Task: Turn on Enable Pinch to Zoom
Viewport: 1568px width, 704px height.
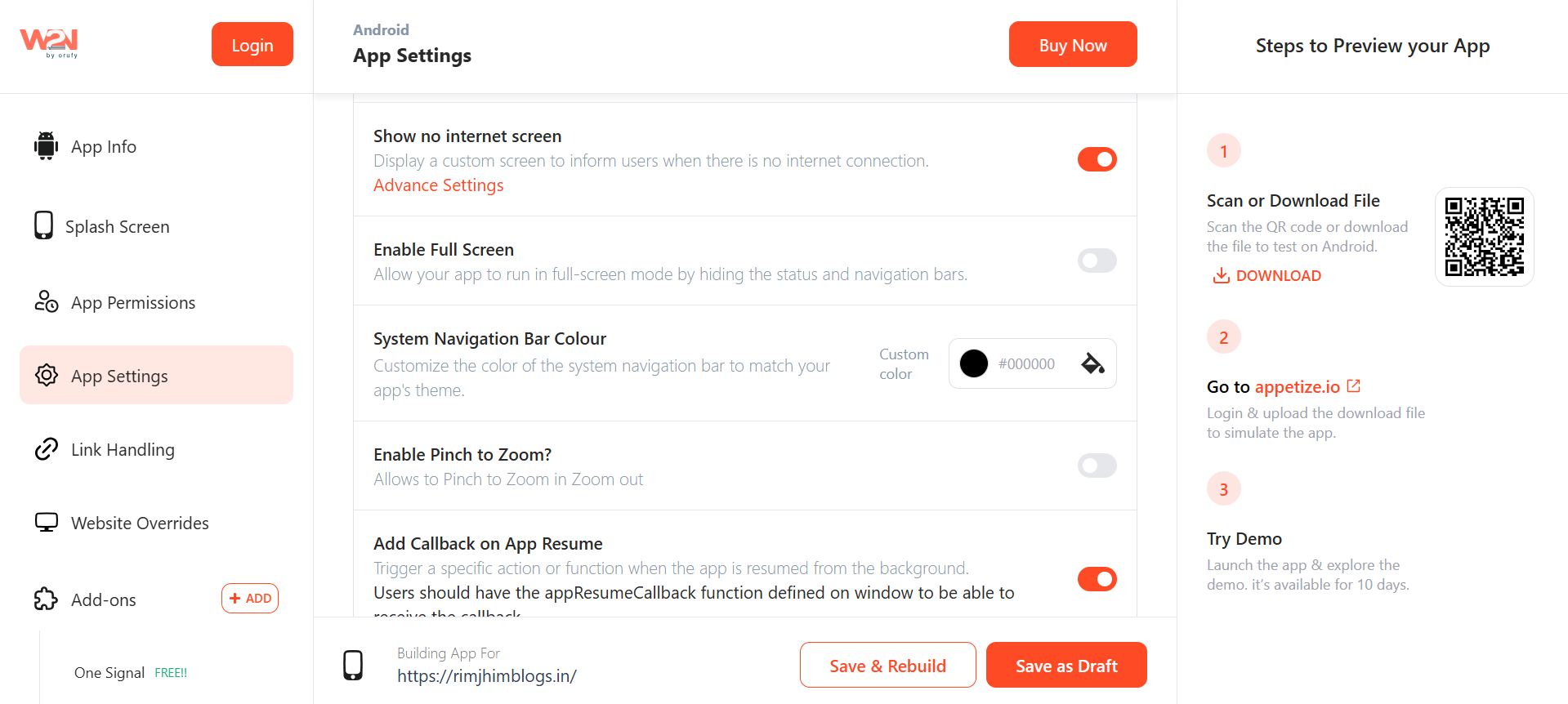Action: [x=1097, y=466]
